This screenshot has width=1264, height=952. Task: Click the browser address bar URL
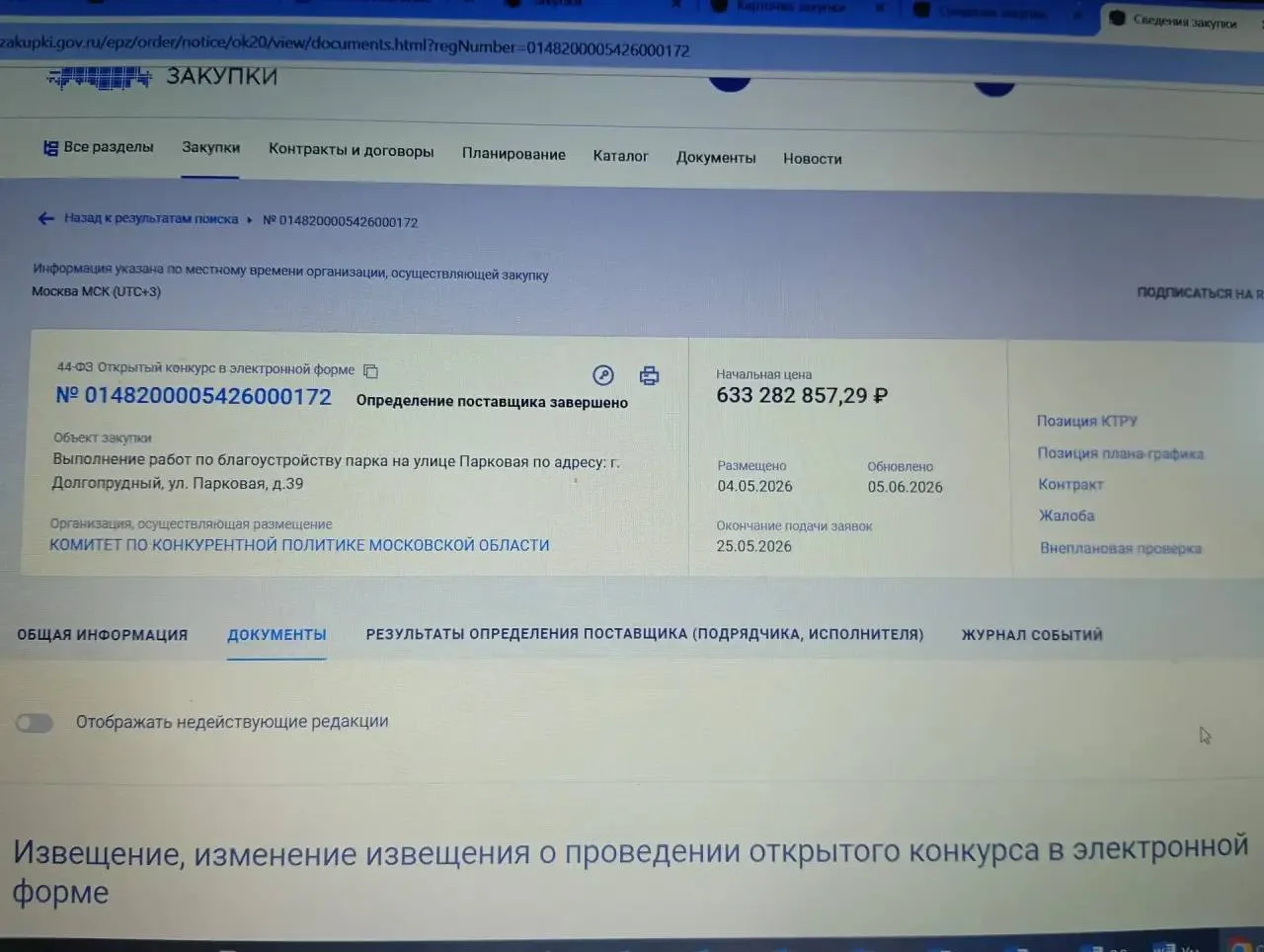(345, 45)
